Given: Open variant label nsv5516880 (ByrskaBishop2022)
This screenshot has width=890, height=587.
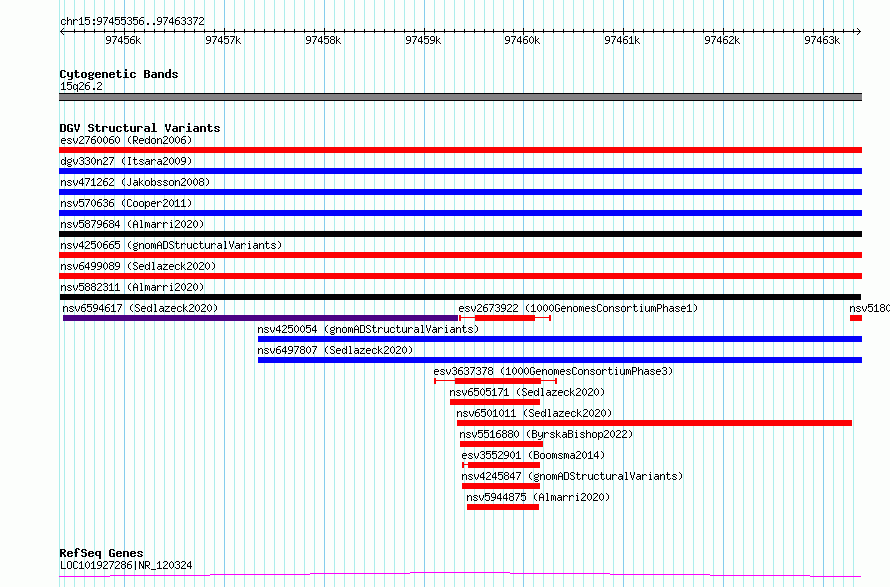Looking at the screenshot, I should point(546,434).
